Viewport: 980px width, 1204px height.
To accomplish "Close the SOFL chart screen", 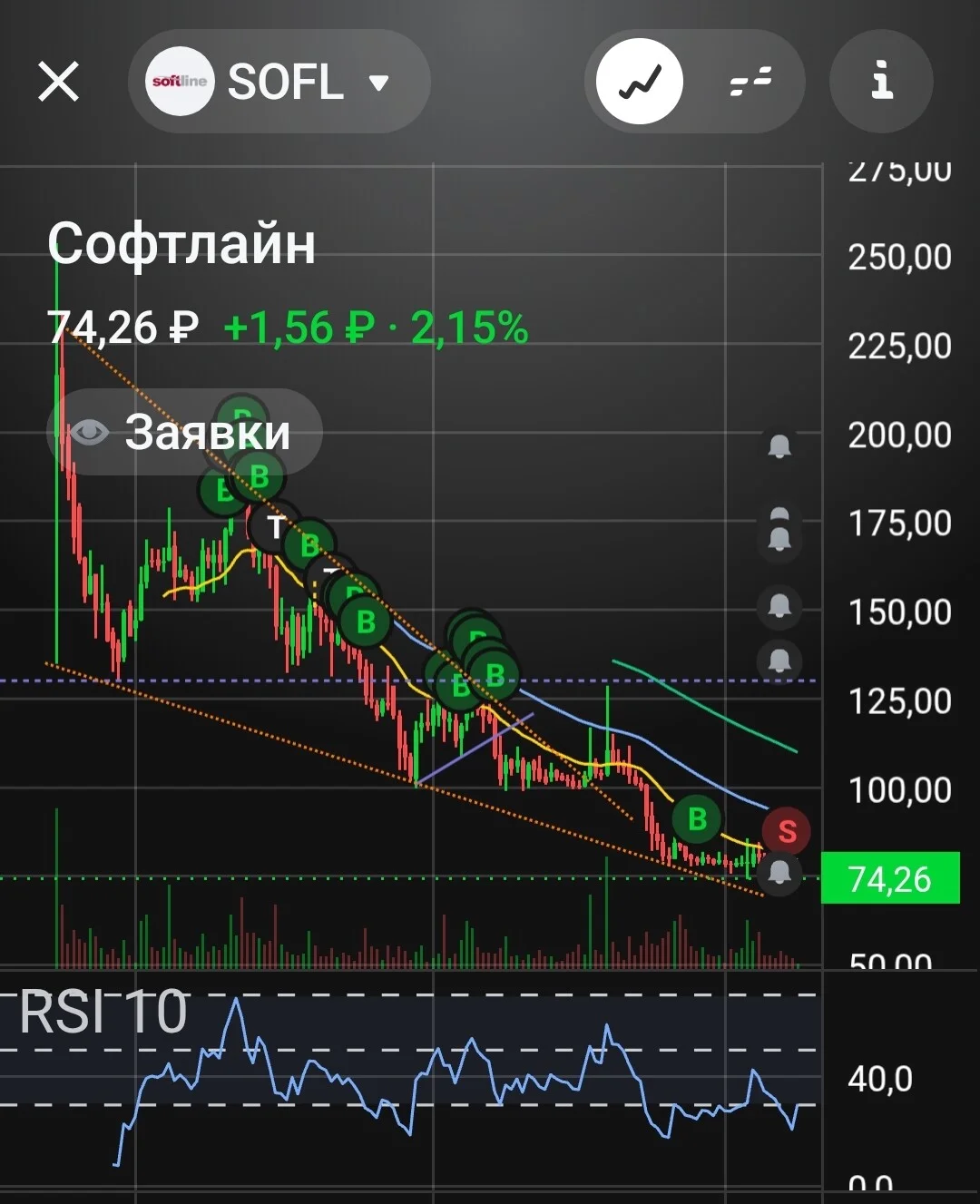I will (x=59, y=82).
